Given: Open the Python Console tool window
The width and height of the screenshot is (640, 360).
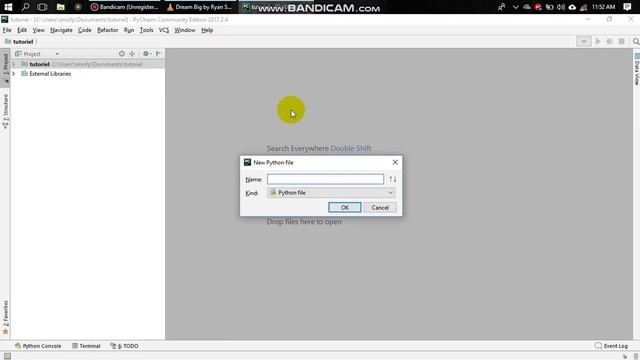Looking at the screenshot, I should pos(38,346).
